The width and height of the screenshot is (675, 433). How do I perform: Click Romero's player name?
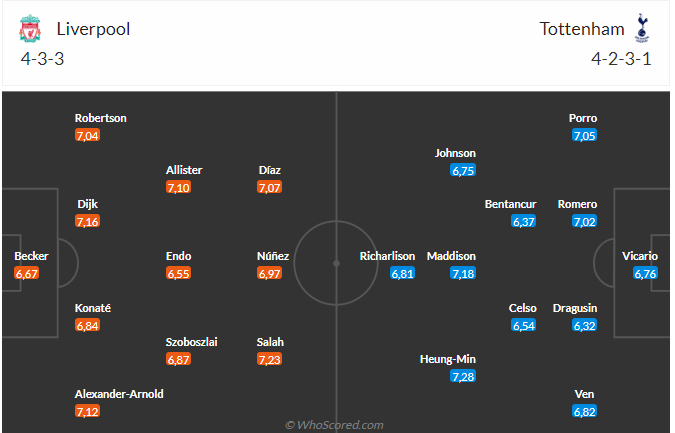pyautogui.click(x=577, y=204)
